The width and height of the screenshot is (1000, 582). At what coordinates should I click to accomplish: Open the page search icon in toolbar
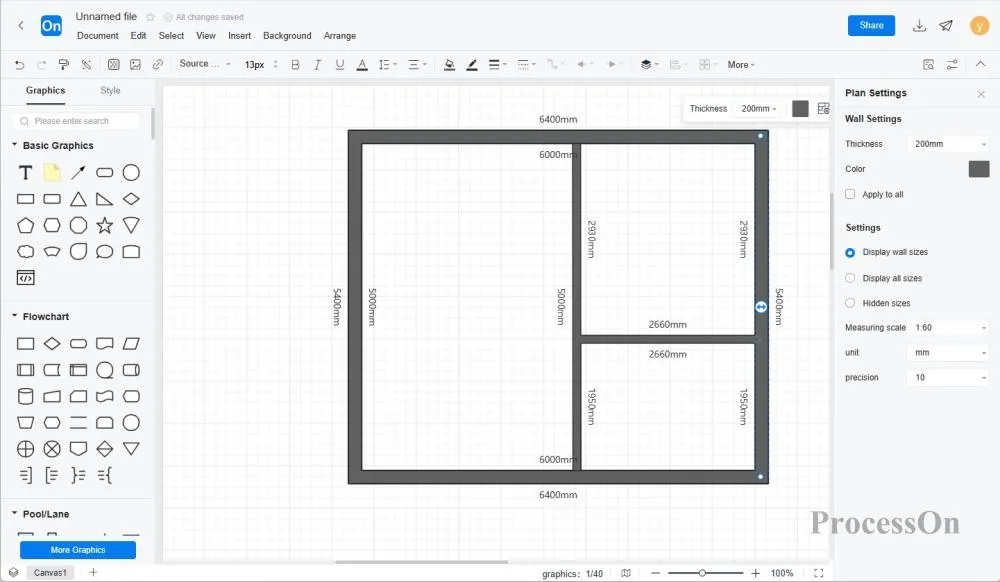pos(928,64)
